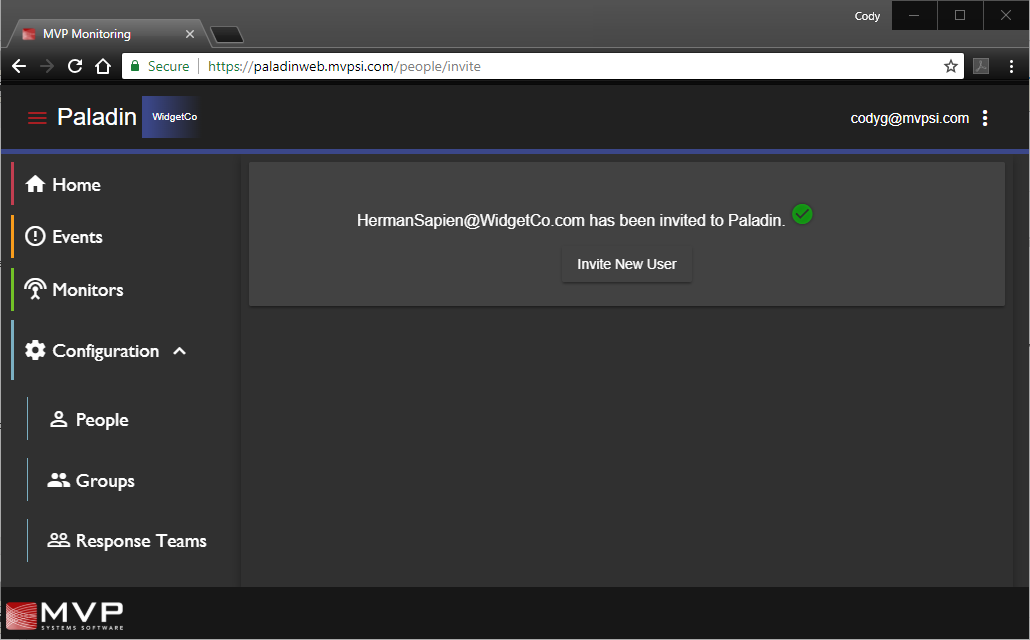Screen dimensions: 1030x640
Task: Click the Home house icon
Action: (x=35, y=185)
